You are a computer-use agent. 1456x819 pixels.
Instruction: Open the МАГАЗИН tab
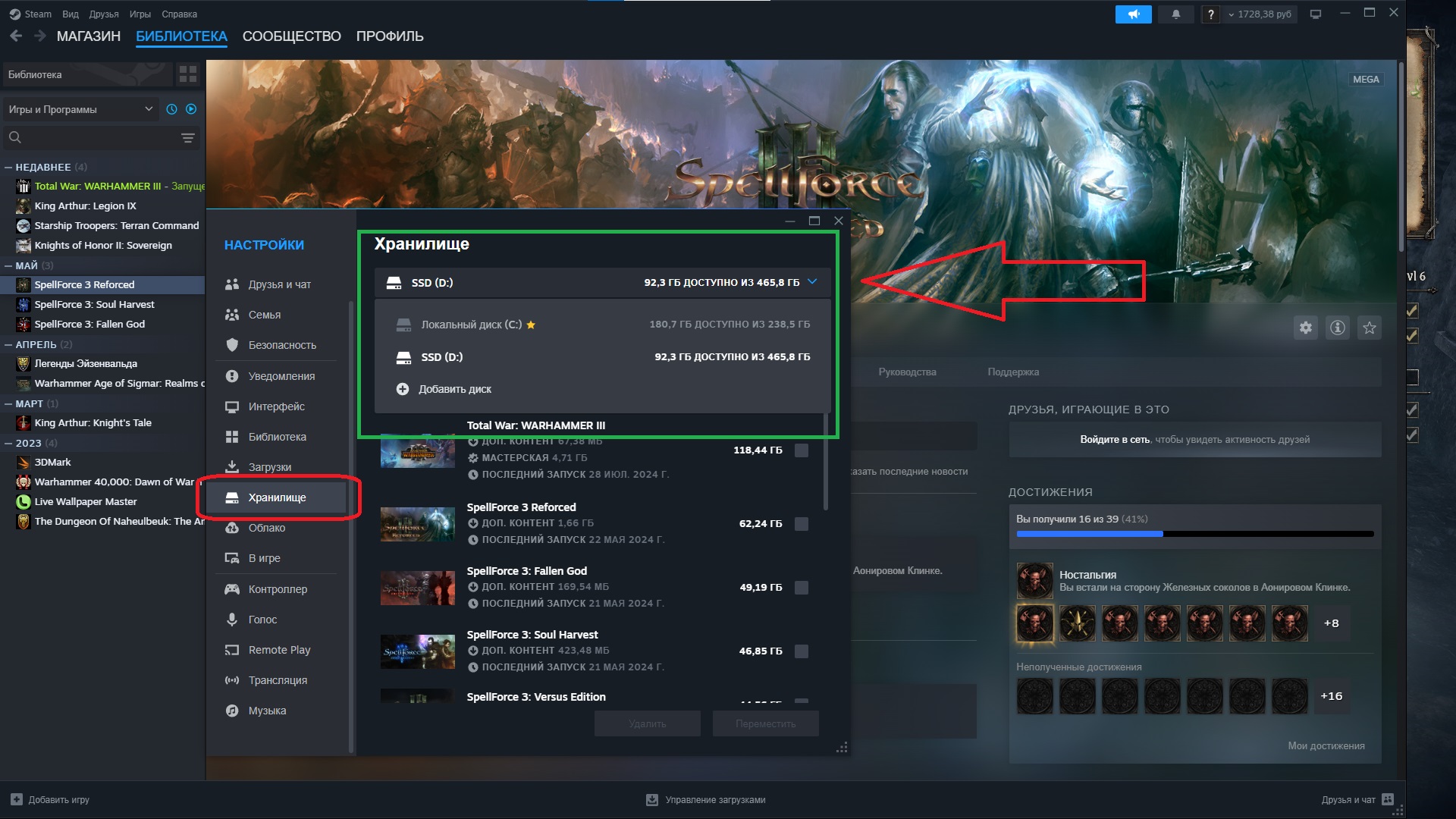[89, 36]
